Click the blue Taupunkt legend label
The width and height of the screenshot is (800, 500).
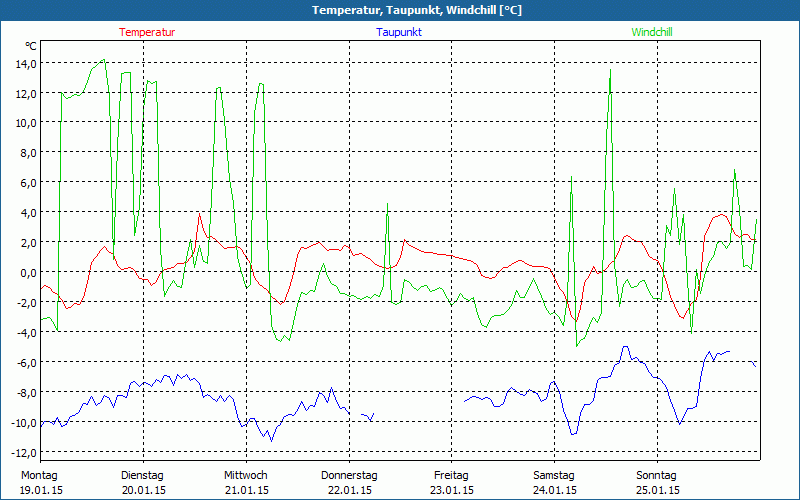coord(399,32)
